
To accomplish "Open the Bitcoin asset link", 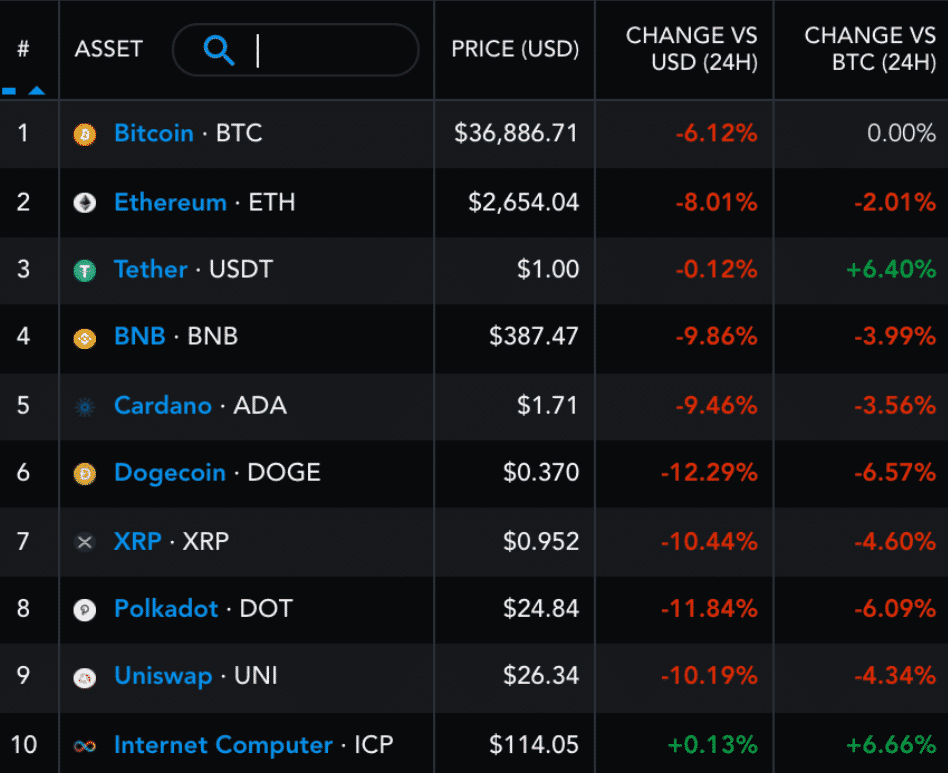I will tap(154, 133).
